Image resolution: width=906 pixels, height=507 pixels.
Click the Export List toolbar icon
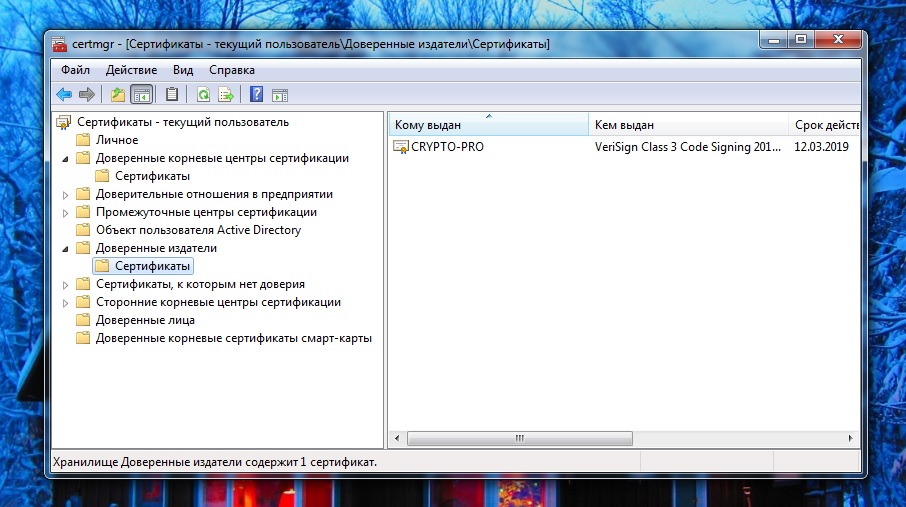[226, 95]
